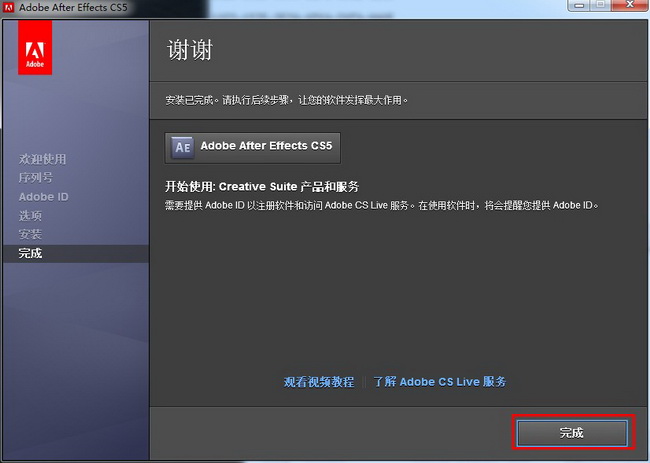Click the Adobe icon in the title bar
This screenshot has width=650, height=463.
8,7
